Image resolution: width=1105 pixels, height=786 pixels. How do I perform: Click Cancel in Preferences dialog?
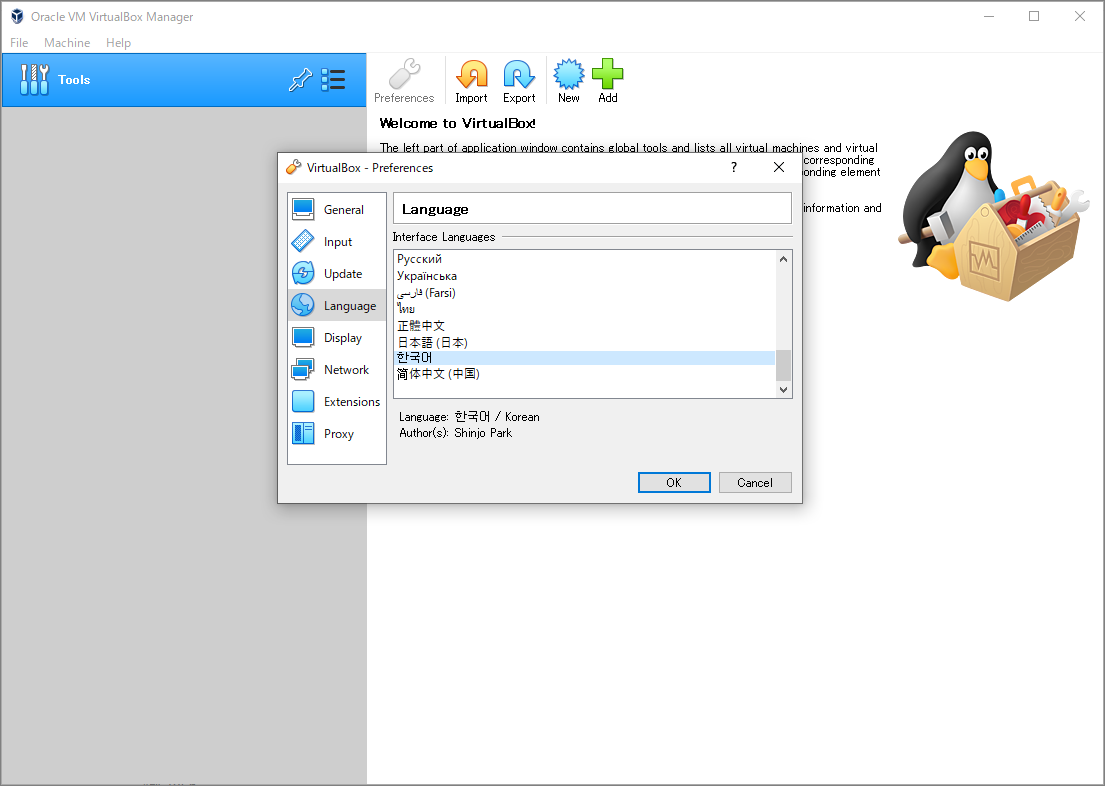tap(755, 483)
